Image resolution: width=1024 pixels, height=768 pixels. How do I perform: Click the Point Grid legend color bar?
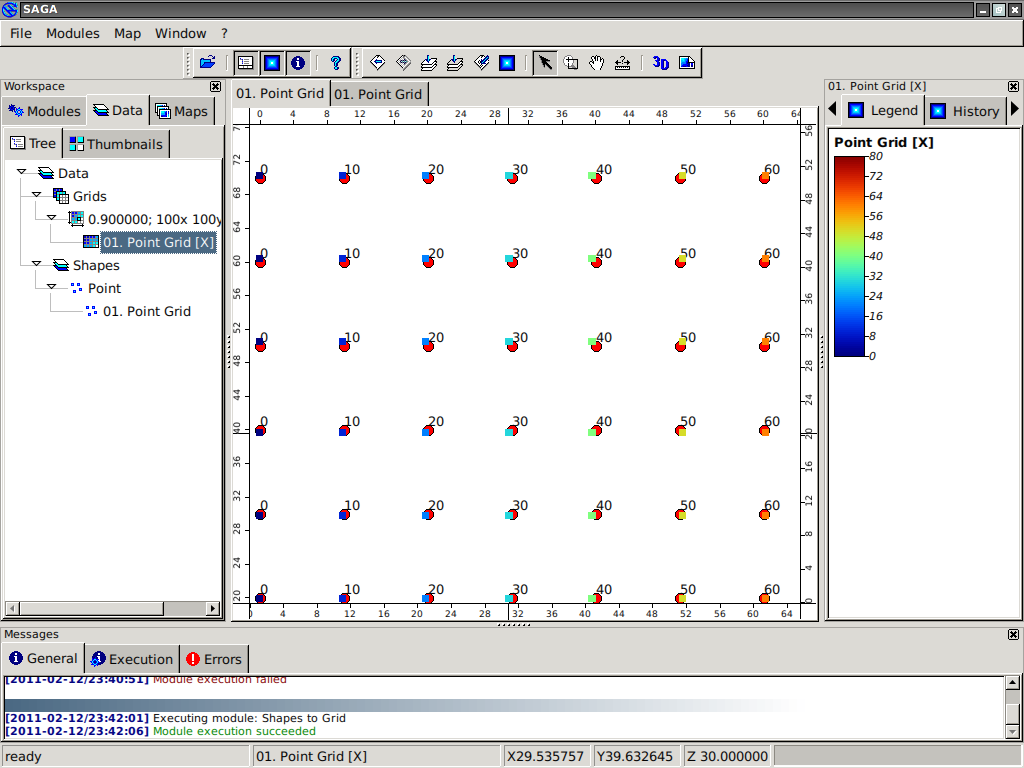click(849, 256)
